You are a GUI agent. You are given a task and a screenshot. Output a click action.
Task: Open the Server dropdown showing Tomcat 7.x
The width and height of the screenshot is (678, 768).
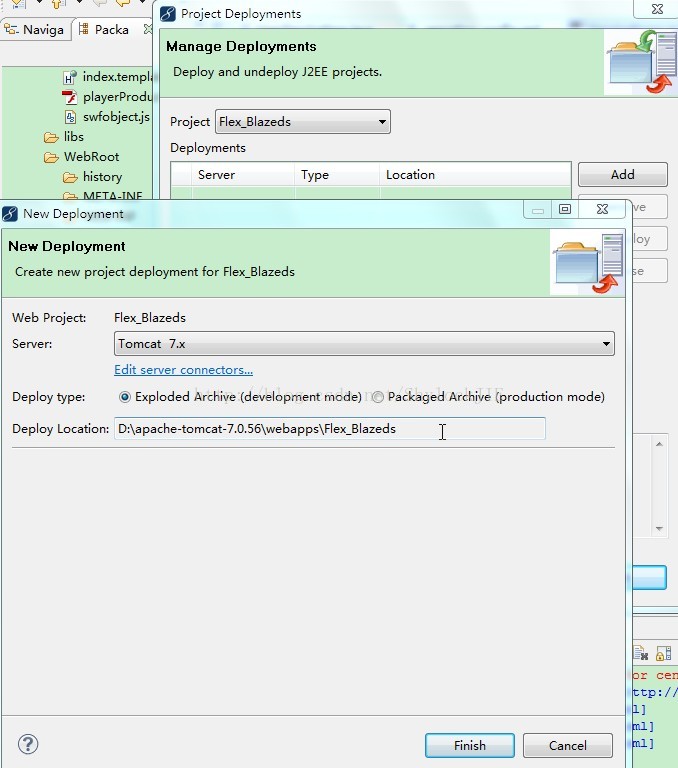tap(364, 344)
